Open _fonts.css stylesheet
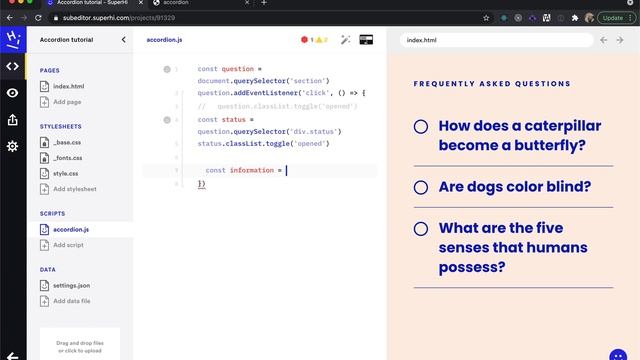This screenshot has height=360, width=640. click(68, 158)
